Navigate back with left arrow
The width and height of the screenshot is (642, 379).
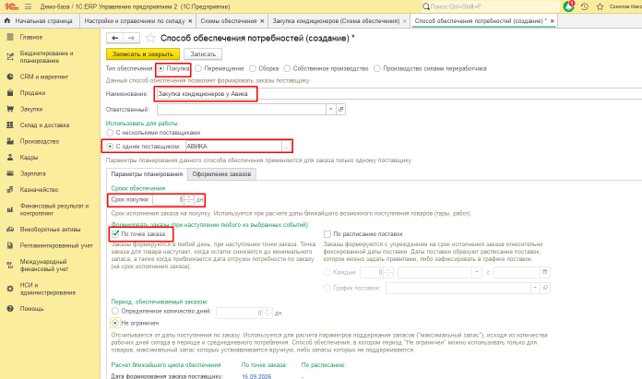(115, 38)
